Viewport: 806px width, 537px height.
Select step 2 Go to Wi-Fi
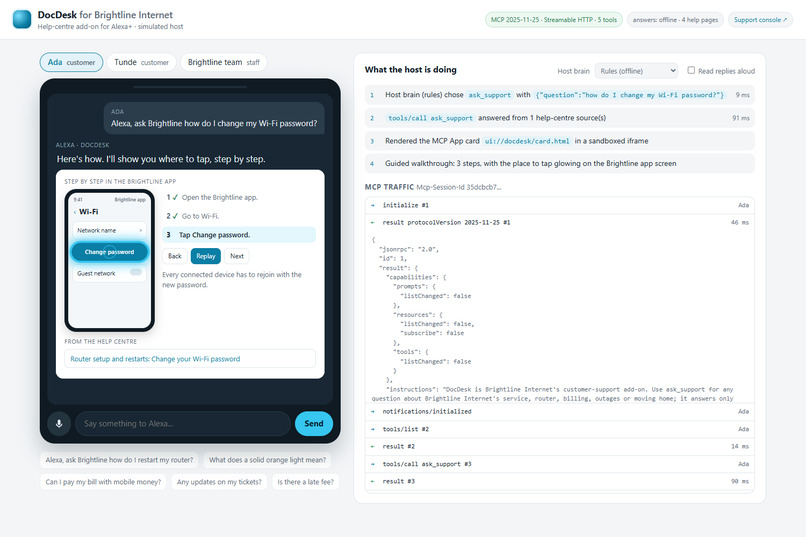(239, 216)
